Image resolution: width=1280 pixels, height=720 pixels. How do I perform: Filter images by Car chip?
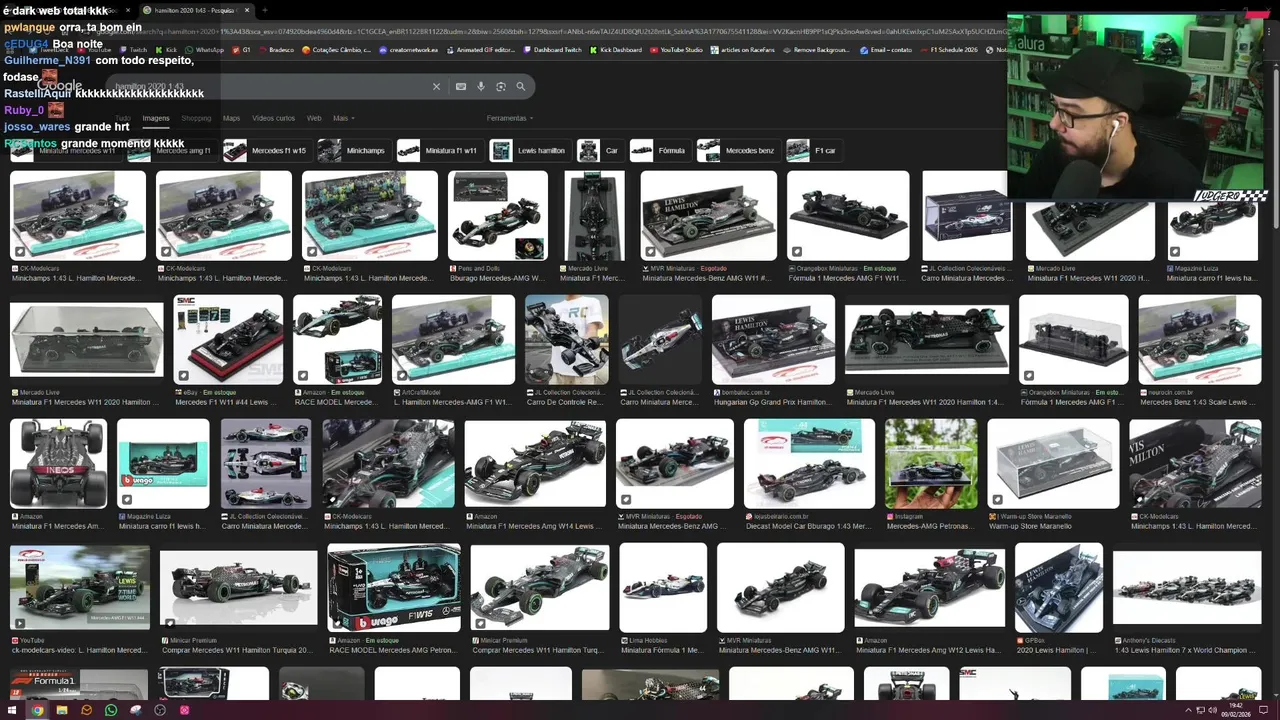[x=599, y=150]
